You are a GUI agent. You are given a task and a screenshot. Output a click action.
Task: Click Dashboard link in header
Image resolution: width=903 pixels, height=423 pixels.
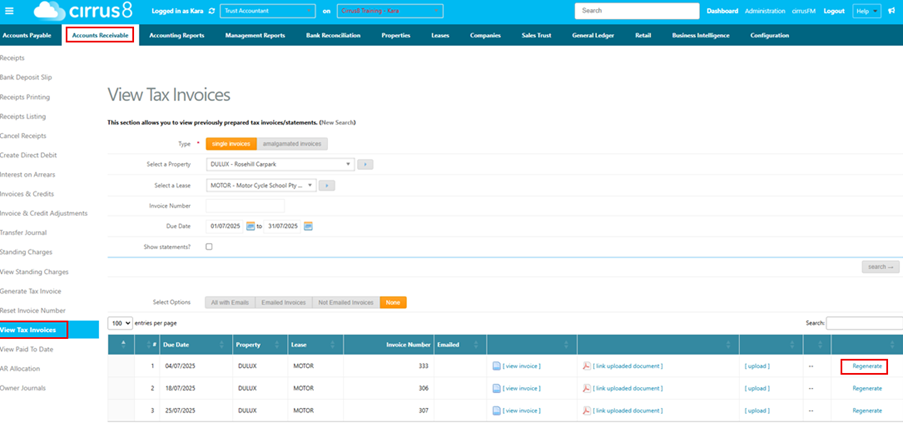(722, 11)
